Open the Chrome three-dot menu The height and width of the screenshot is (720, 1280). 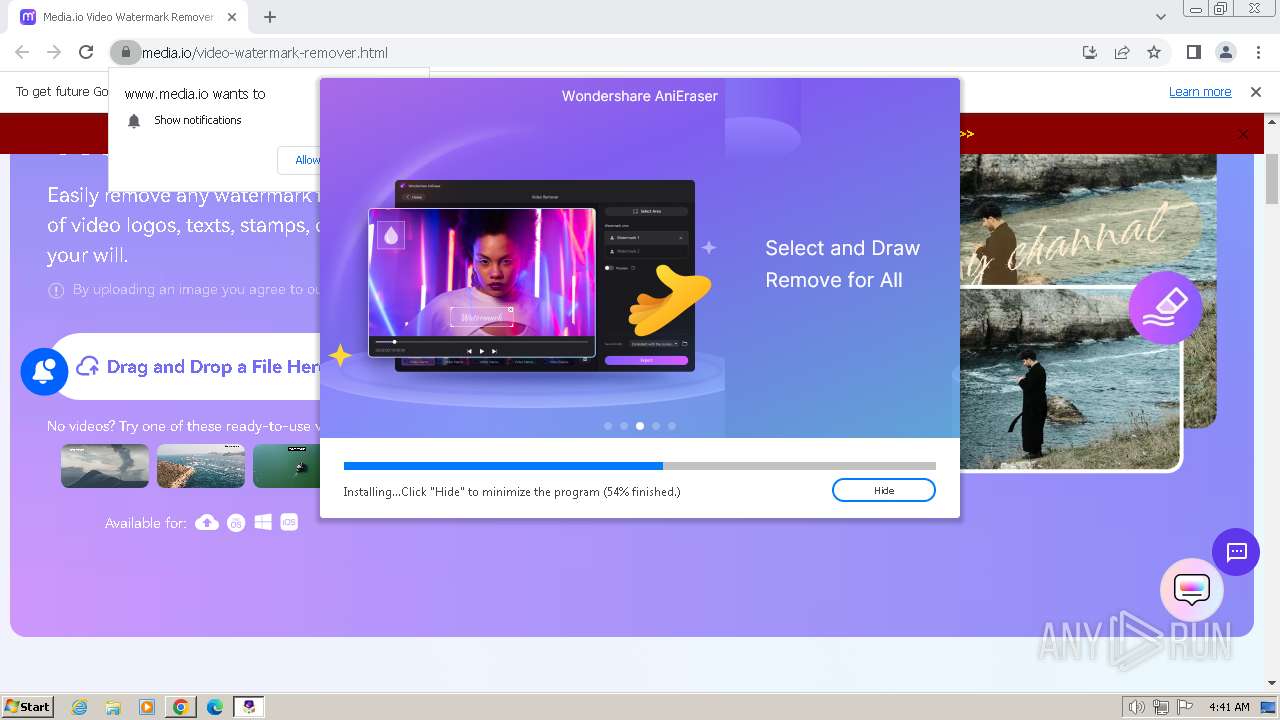coord(1258,52)
